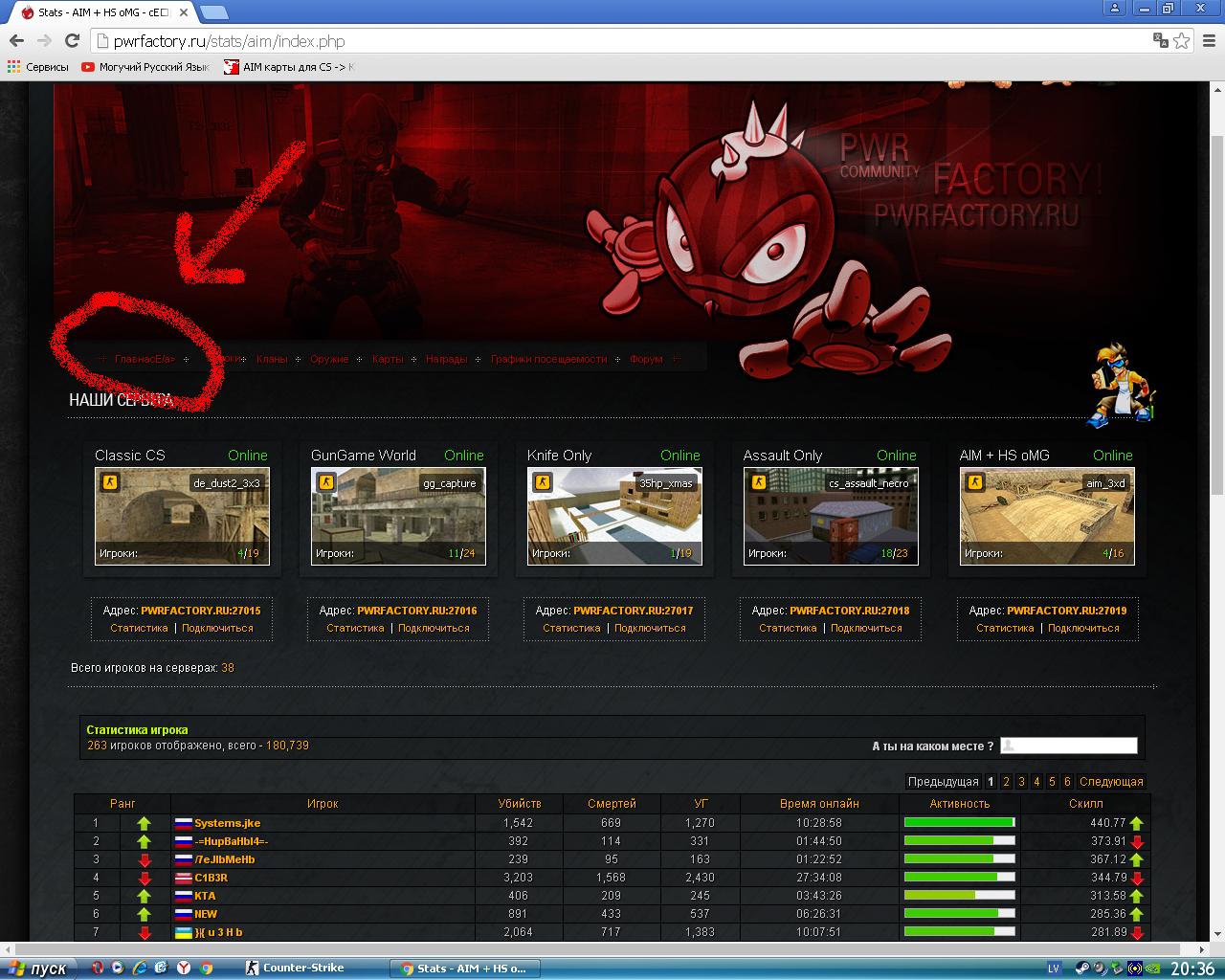1225x980 pixels.
Task: Click Подключиться link for Classic CS server
Action: 217,628
